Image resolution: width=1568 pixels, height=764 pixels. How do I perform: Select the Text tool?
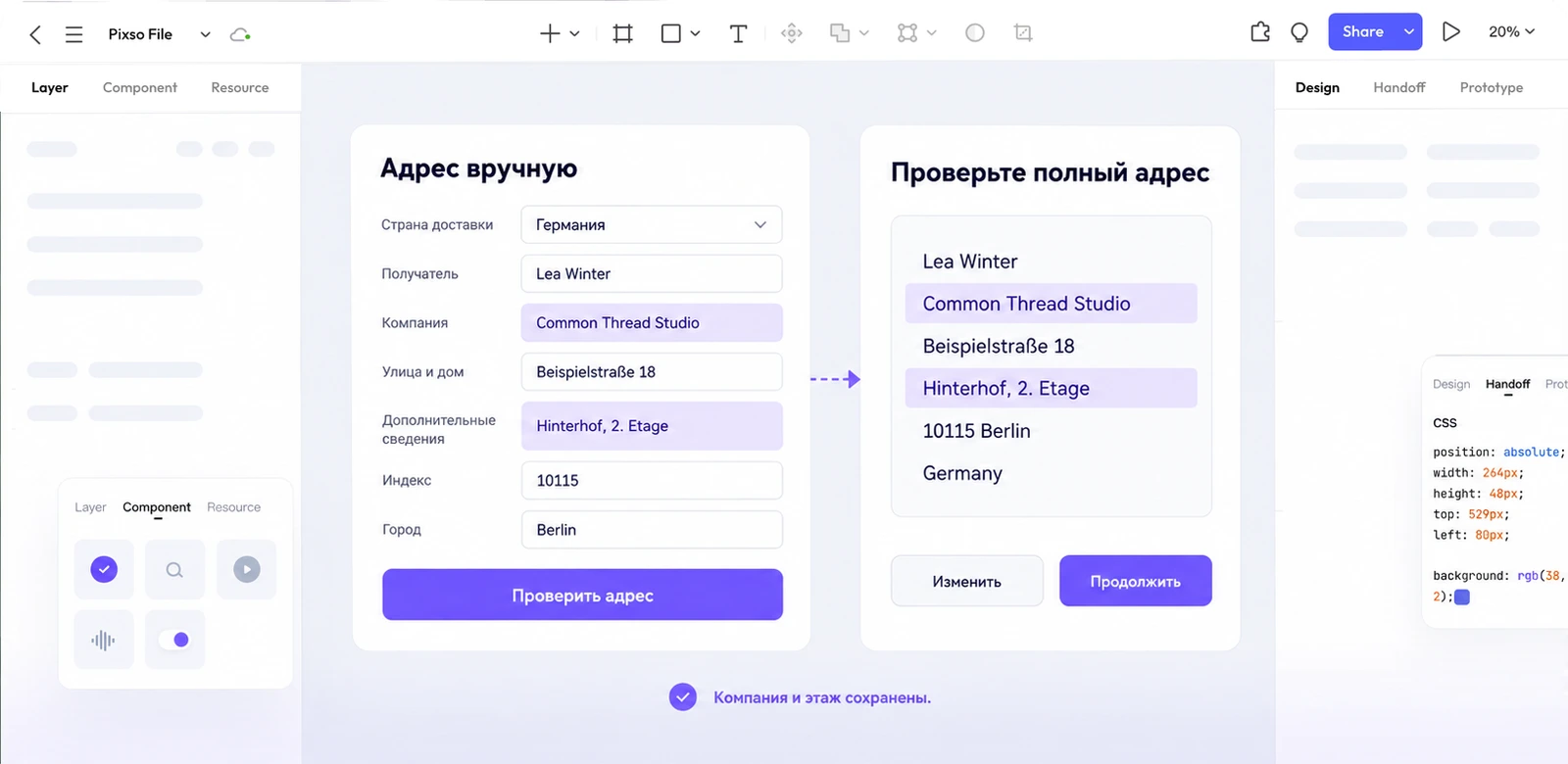coord(739,33)
